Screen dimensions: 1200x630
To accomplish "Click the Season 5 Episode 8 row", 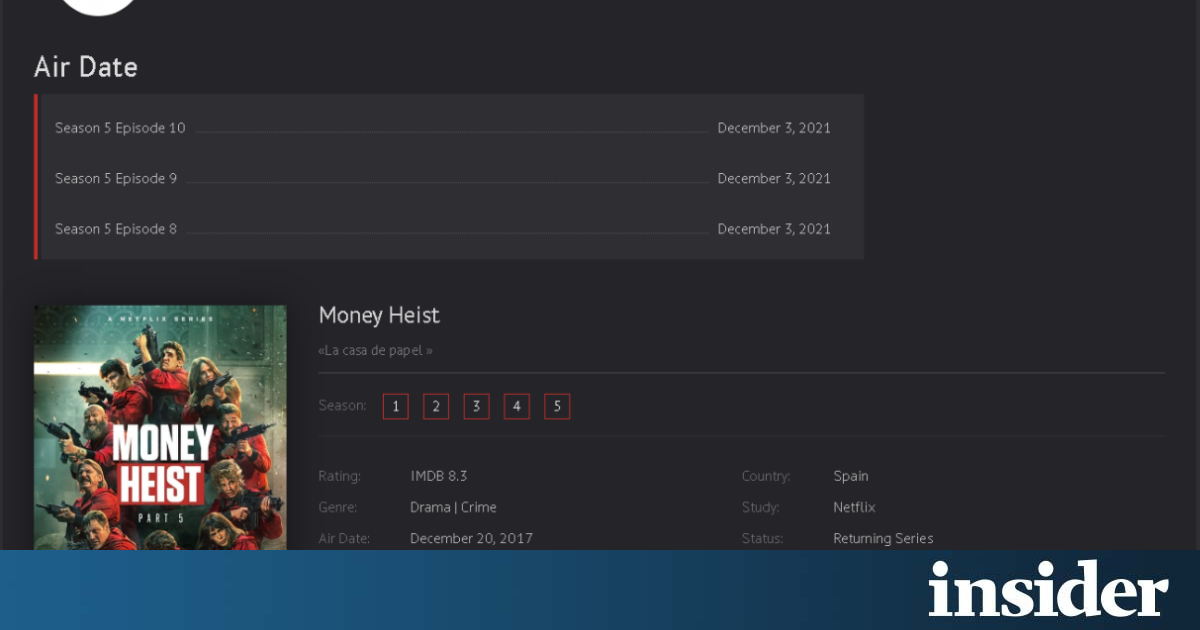I will (443, 229).
